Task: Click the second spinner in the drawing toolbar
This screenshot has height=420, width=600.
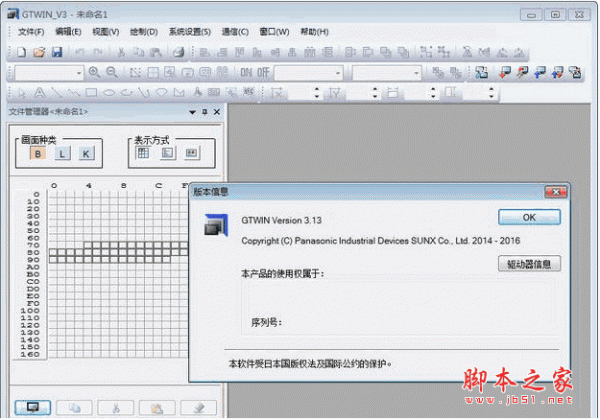Action: [x=375, y=93]
